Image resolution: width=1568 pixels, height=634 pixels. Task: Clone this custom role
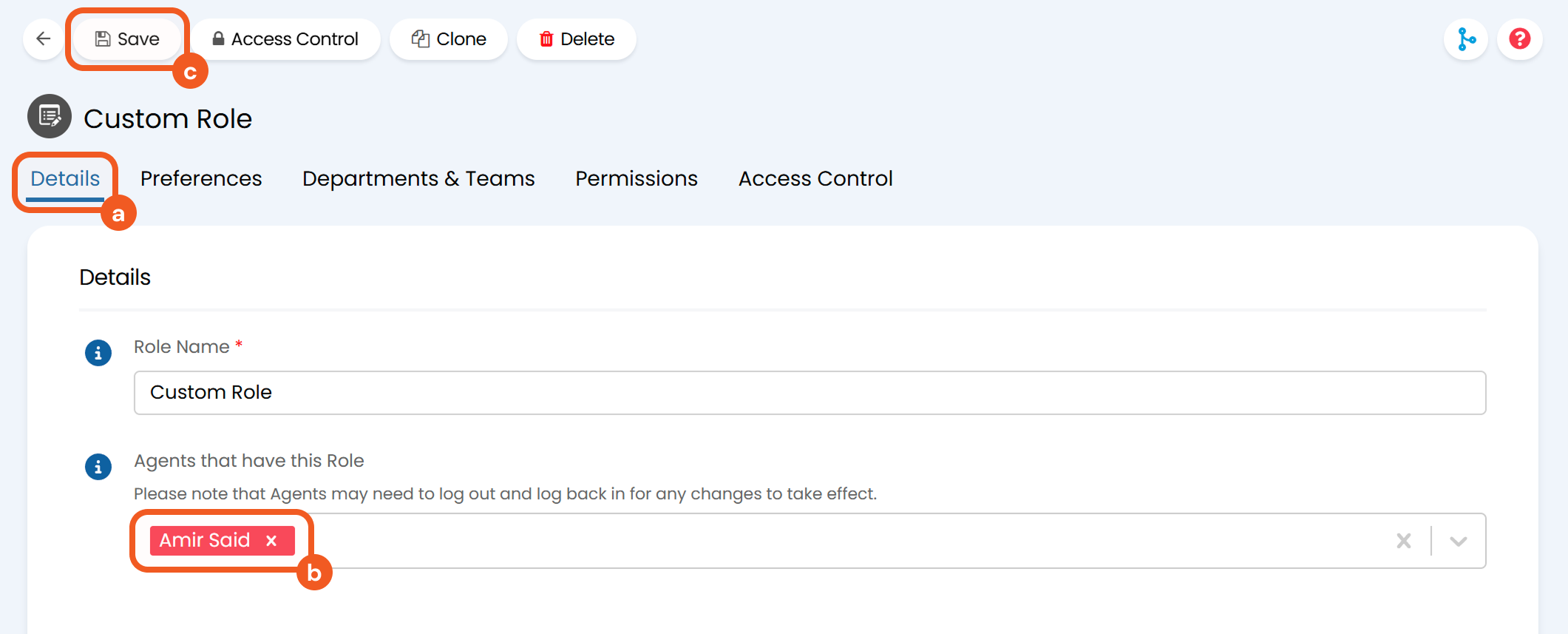449,39
